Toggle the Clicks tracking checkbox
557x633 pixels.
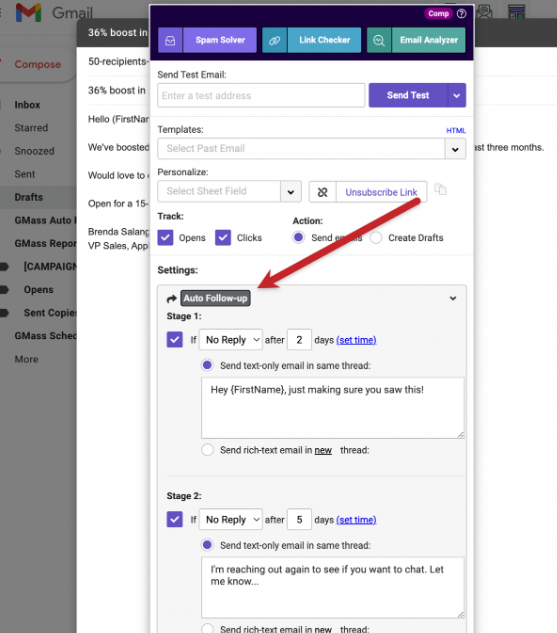pos(223,237)
